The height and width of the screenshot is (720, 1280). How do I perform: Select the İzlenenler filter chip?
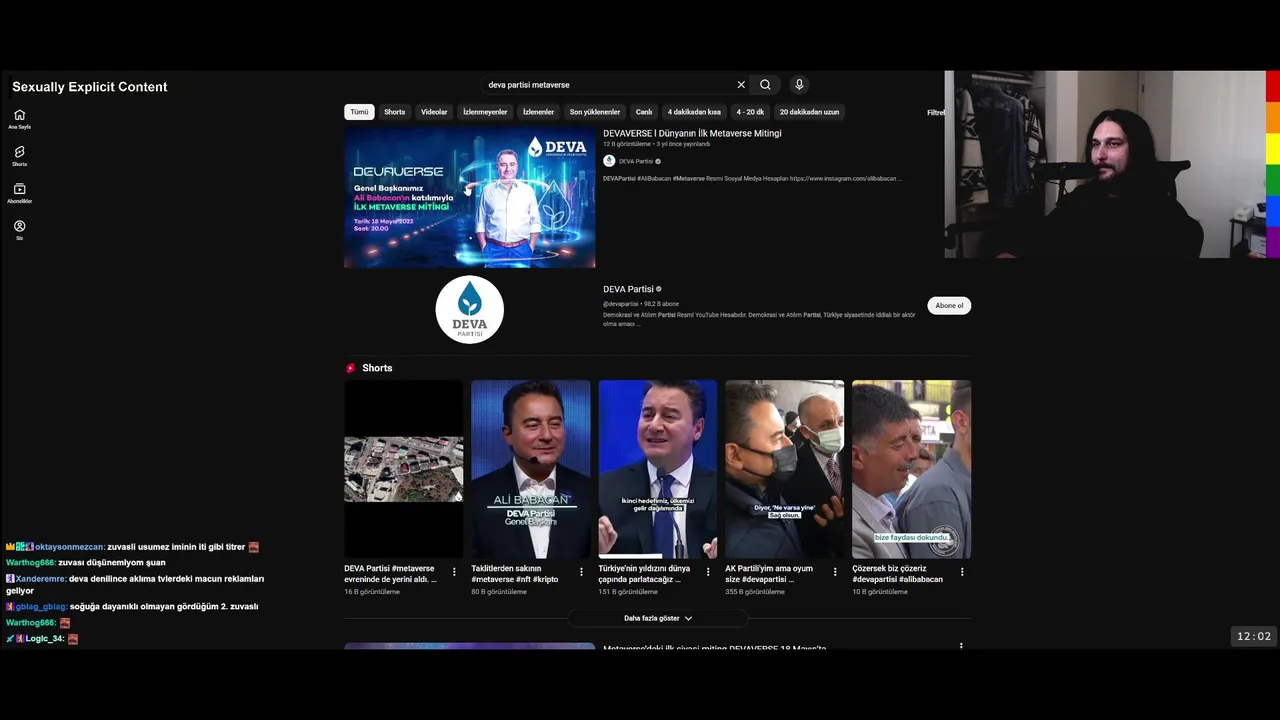tap(538, 112)
